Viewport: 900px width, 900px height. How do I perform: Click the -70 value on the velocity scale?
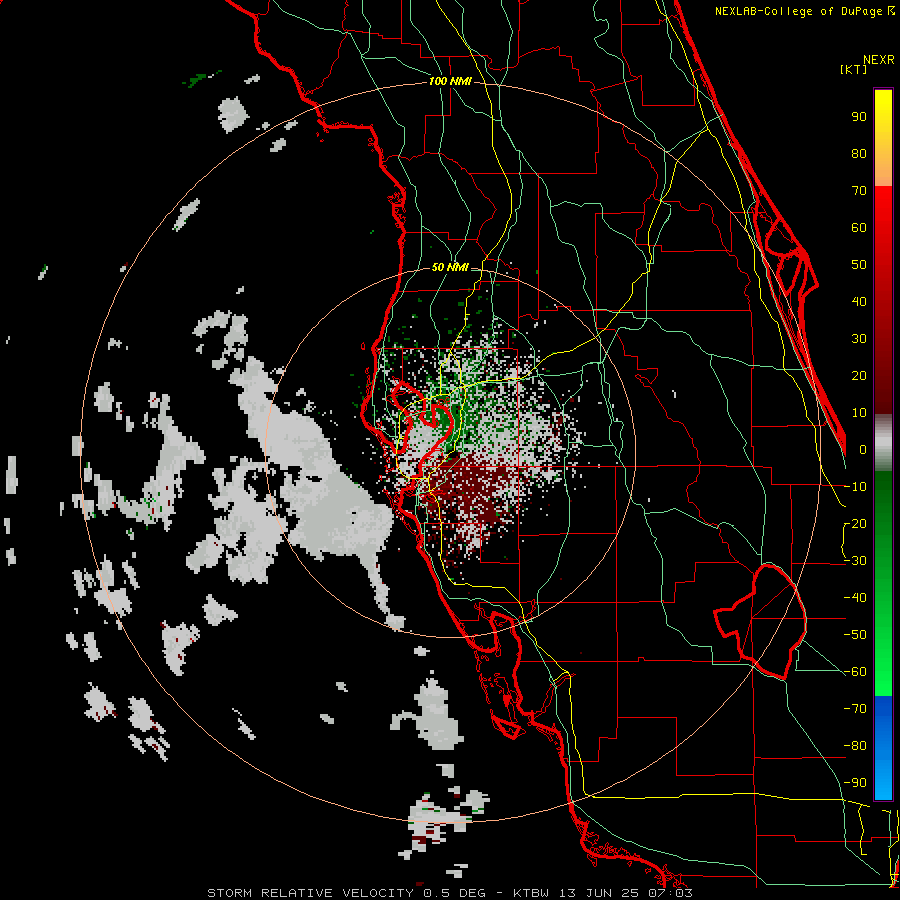[855, 708]
